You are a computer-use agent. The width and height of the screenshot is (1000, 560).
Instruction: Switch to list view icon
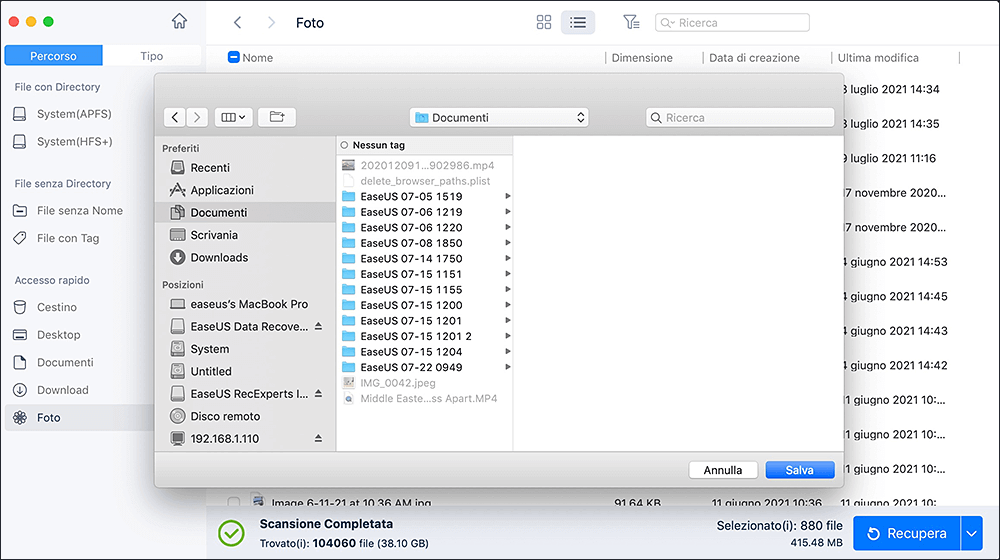tap(578, 22)
